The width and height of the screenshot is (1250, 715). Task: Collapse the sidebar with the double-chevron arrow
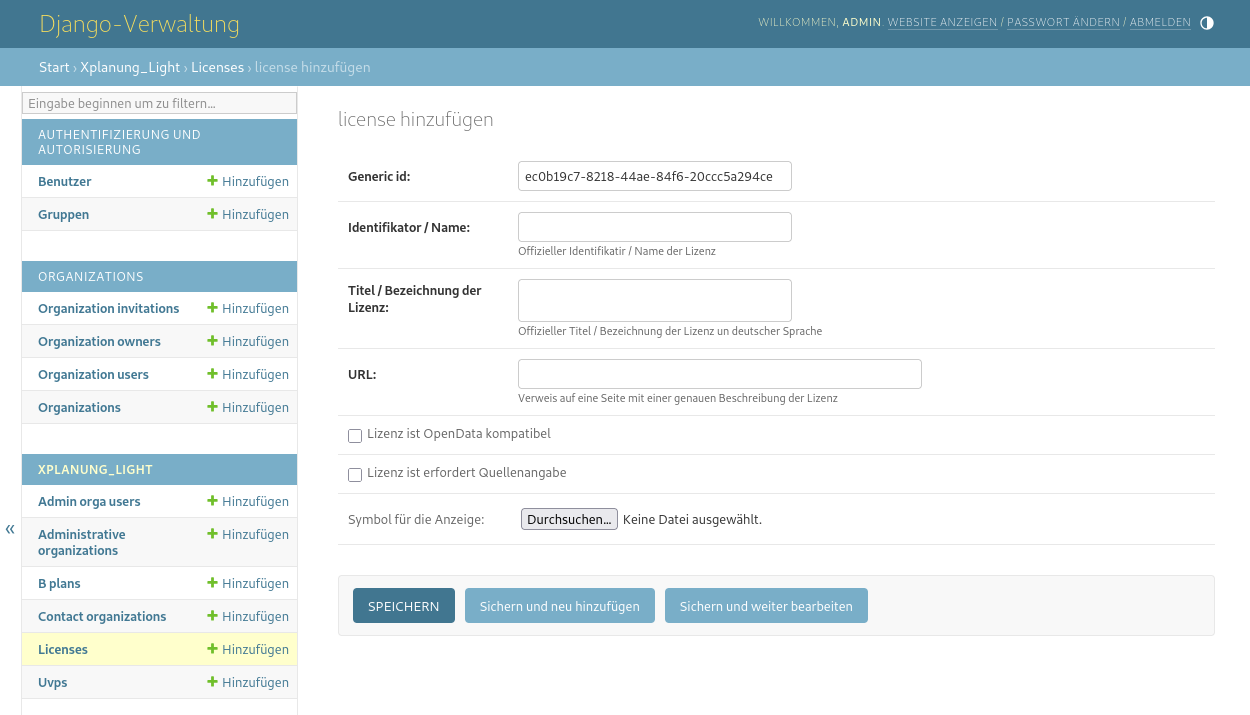10,528
